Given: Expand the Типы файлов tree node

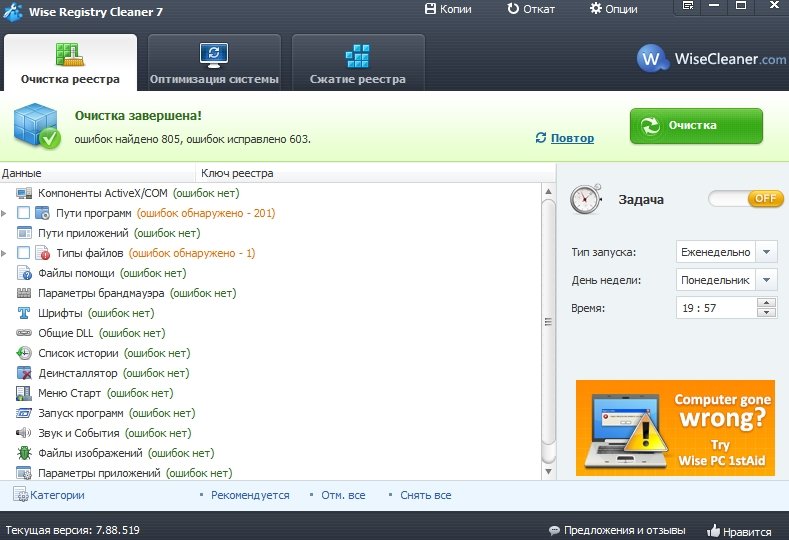Looking at the screenshot, I should point(4,253).
